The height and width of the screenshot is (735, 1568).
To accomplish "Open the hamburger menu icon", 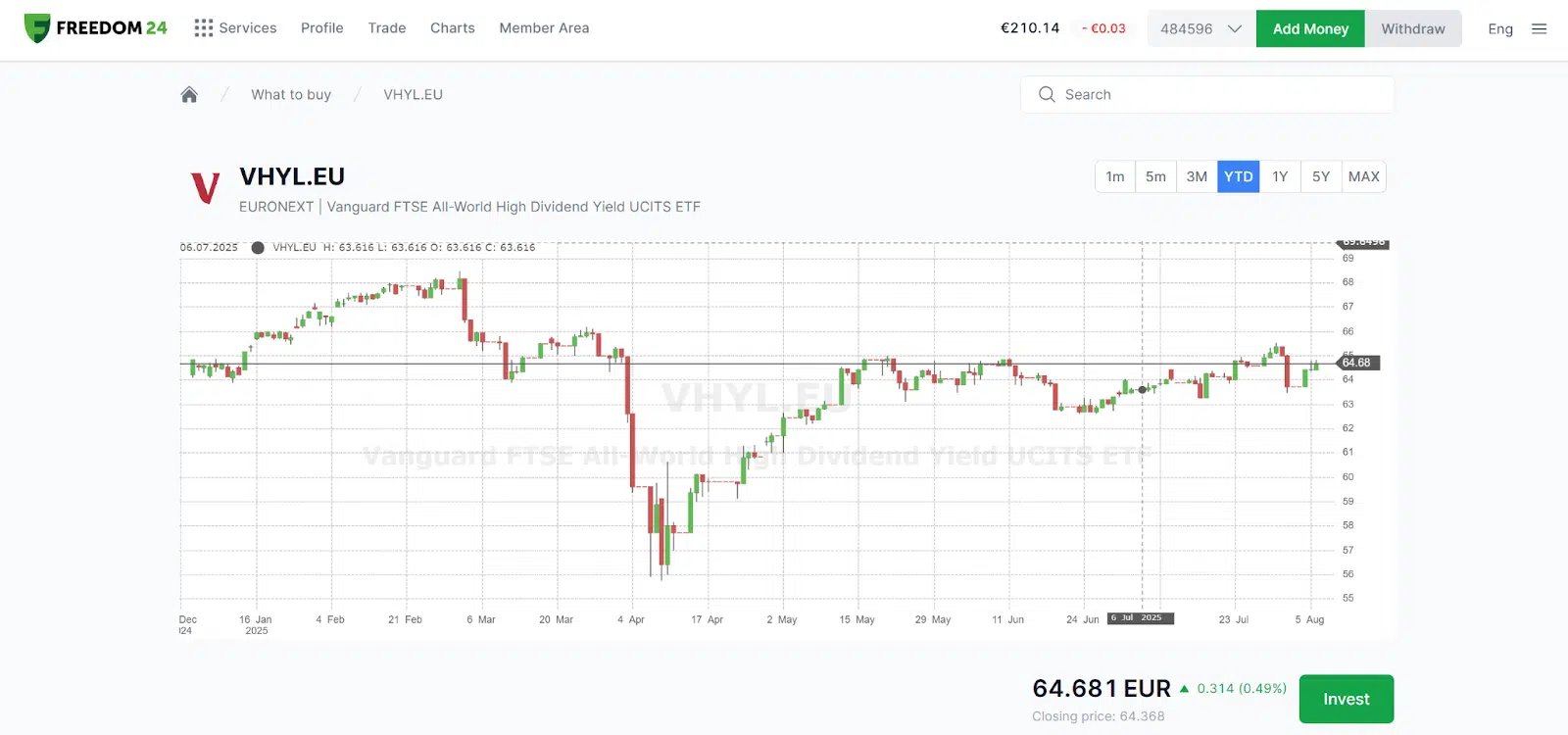I will coord(1539,28).
